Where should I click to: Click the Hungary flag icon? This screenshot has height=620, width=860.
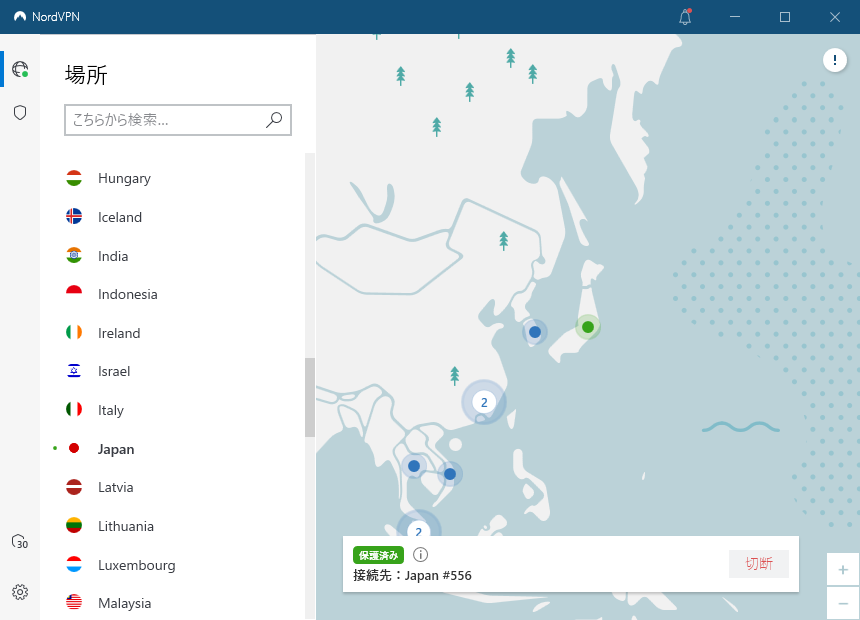coord(74,178)
